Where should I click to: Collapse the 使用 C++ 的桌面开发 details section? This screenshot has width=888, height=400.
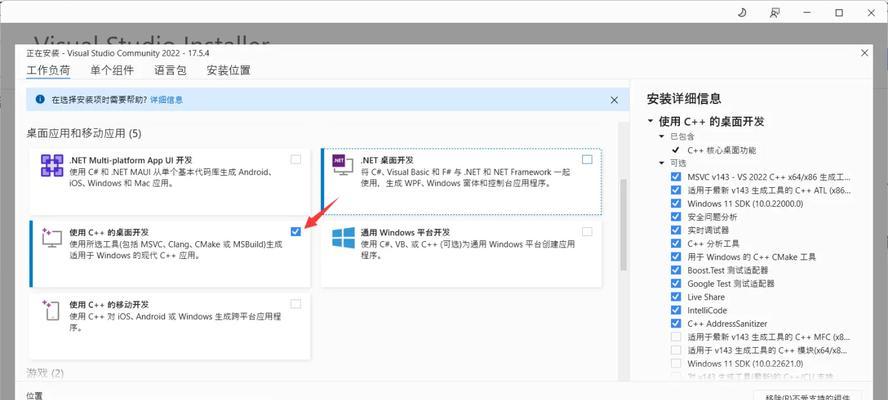(x=650, y=121)
